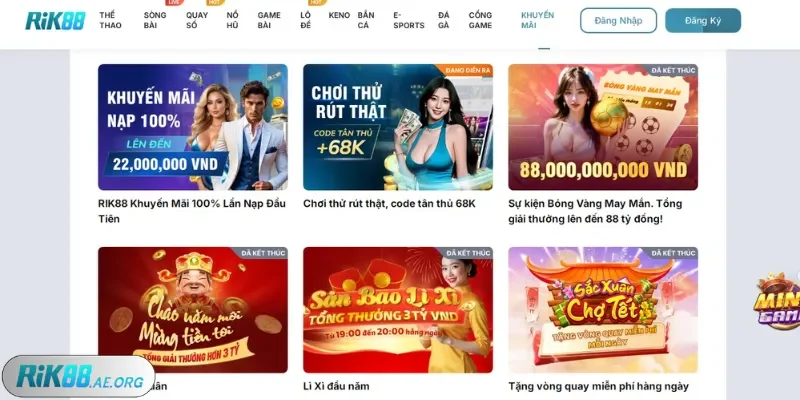The width and height of the screenshot is (800, 400).
Task: Open the THỂ THAO menu
Action: [110, 20]
